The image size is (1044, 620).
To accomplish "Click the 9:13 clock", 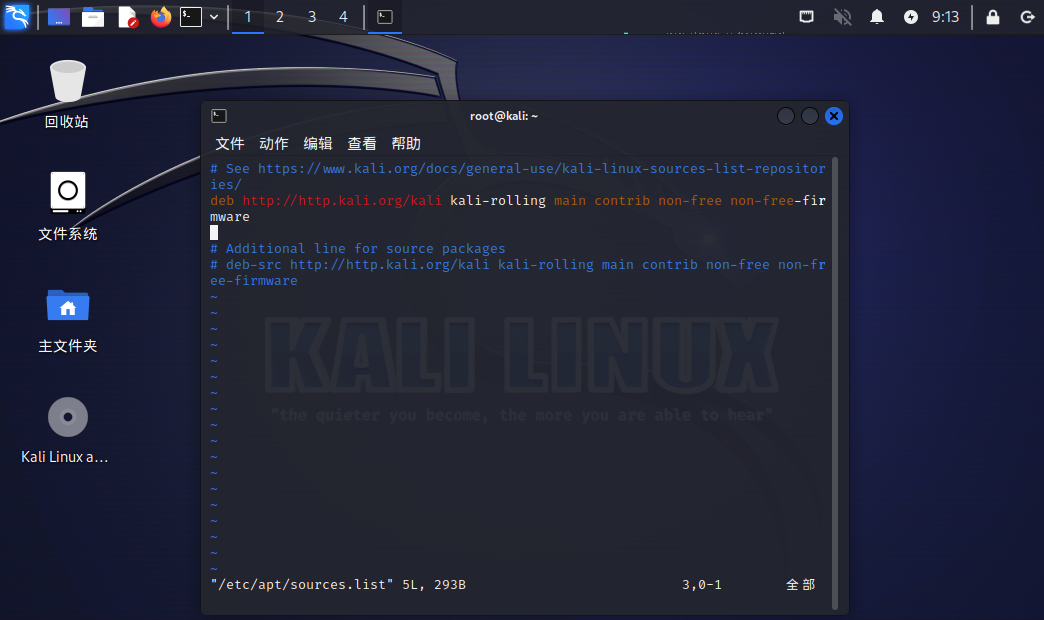I will 945,17.
